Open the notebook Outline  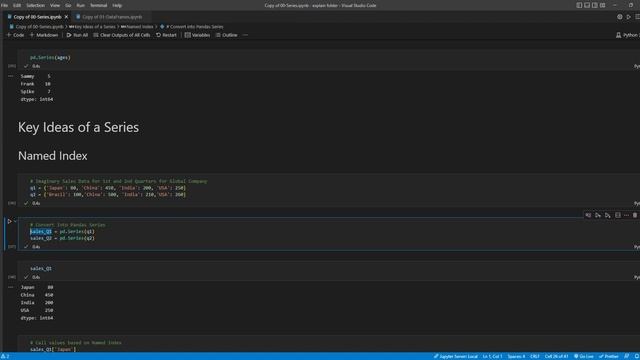pos(227,35)
